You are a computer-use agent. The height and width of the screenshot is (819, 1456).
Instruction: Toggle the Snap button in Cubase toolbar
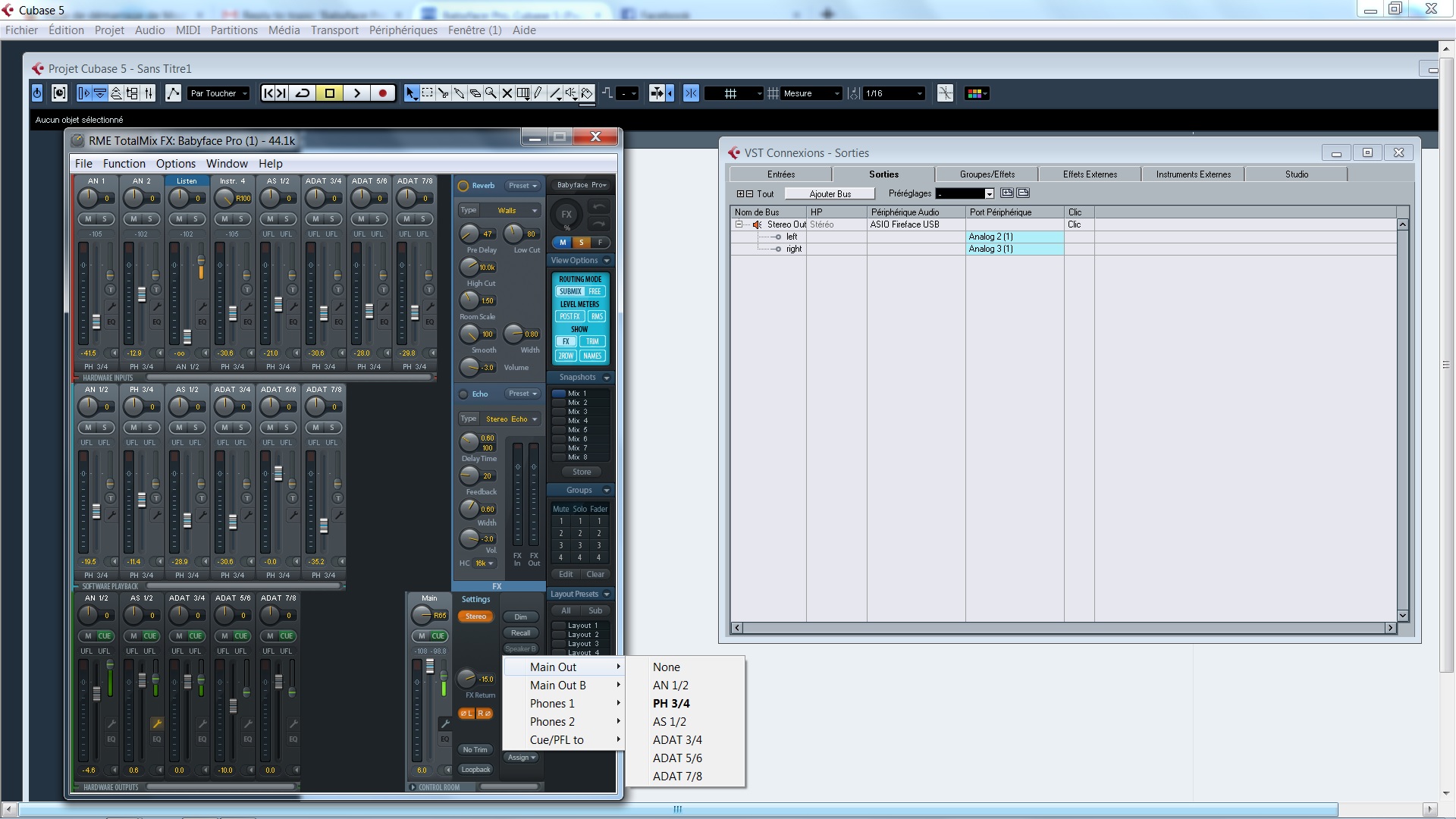click(691, 93)
